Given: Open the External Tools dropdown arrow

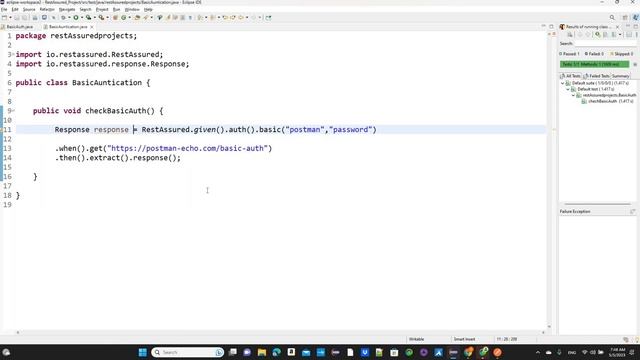Looking at the screenshot, I should (x=107, y=18).
